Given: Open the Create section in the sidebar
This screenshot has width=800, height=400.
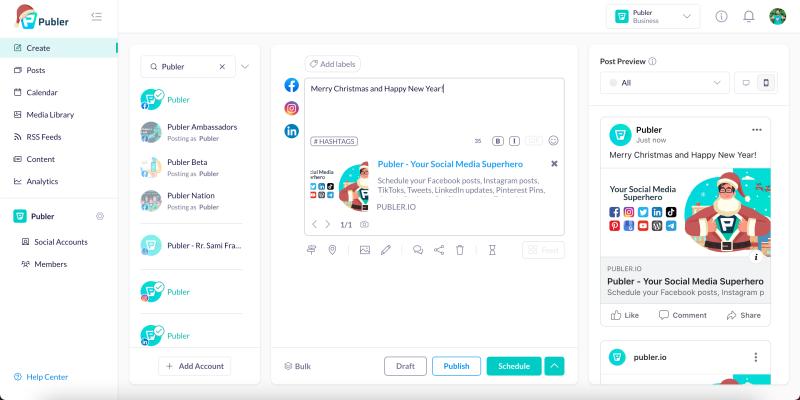Looking at the screenshot, I should pos(59,48).
